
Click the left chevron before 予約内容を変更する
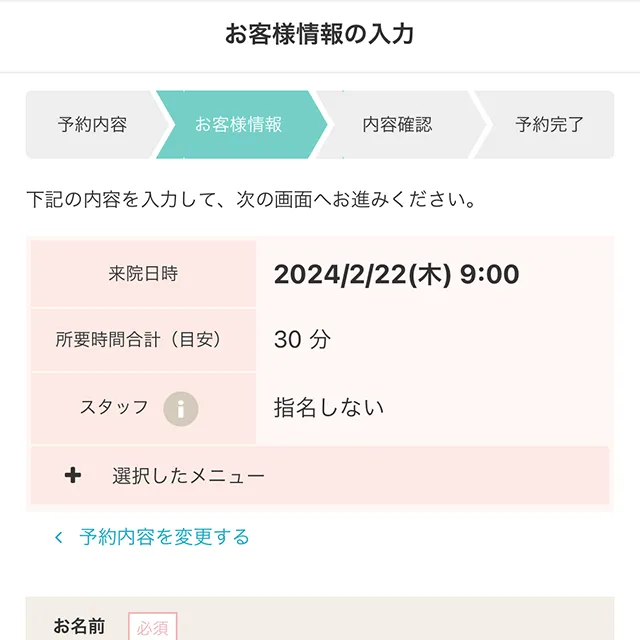pos(59,538)
